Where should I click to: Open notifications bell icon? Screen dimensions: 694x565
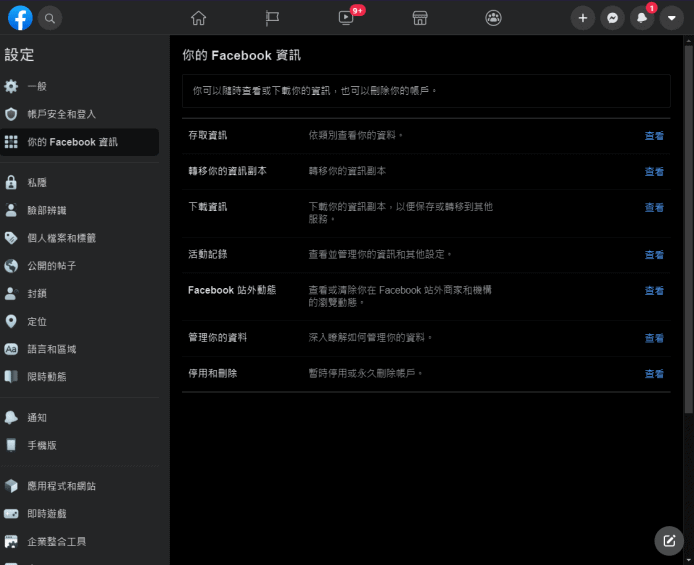pyautogui.click(x=642, y=18)
